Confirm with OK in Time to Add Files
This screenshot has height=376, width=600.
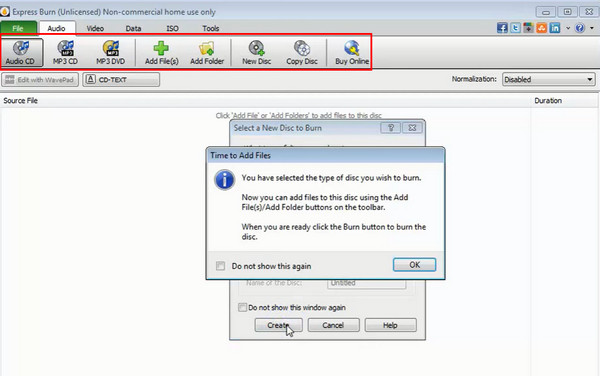(x=414, y=265)
